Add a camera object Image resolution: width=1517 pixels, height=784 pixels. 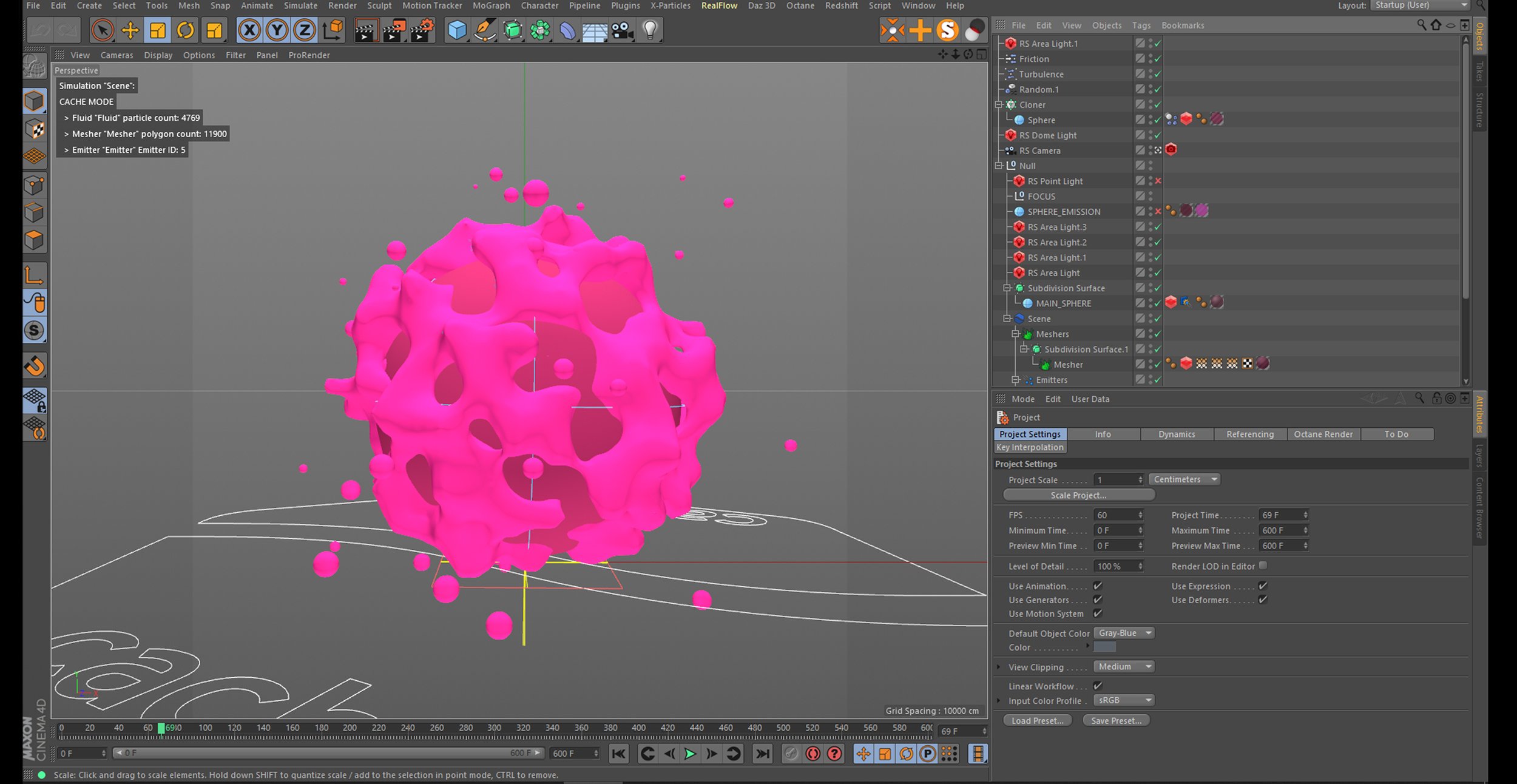(623, 30)
